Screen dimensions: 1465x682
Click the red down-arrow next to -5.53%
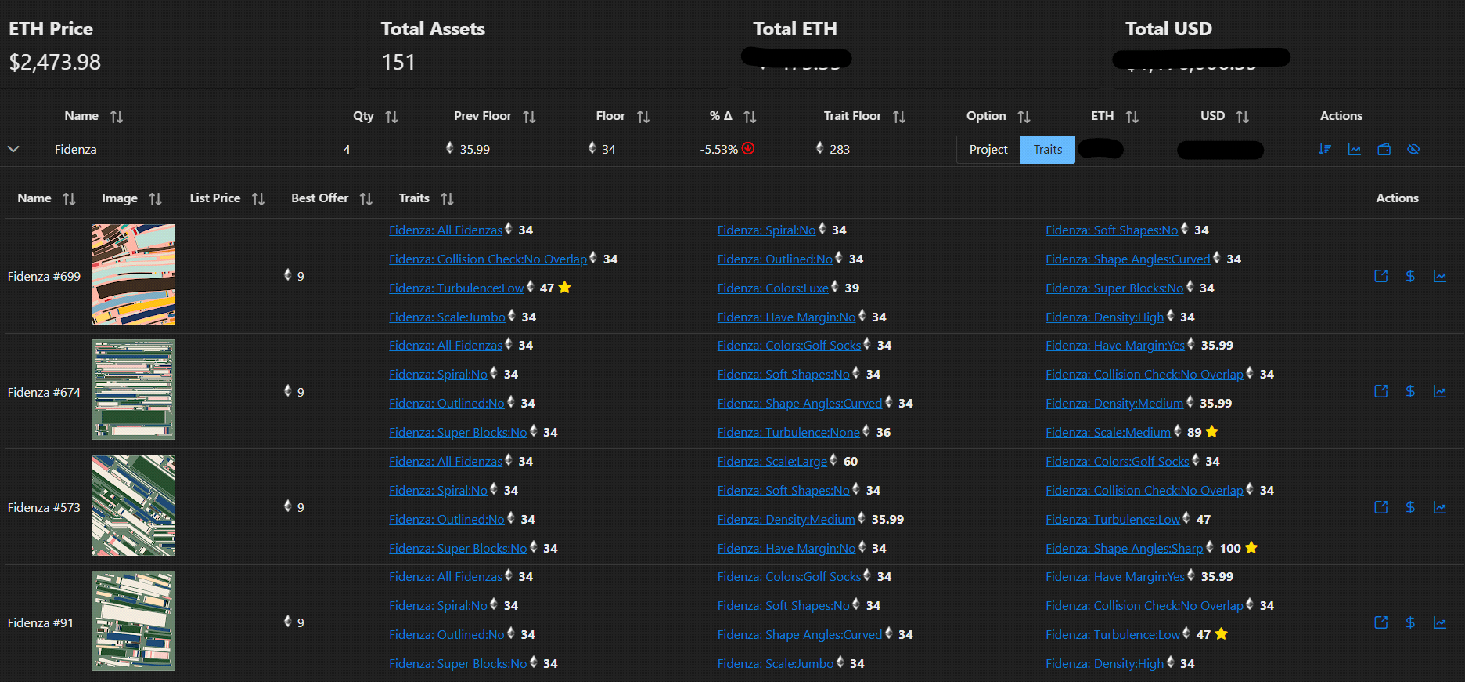coord(748,149)
